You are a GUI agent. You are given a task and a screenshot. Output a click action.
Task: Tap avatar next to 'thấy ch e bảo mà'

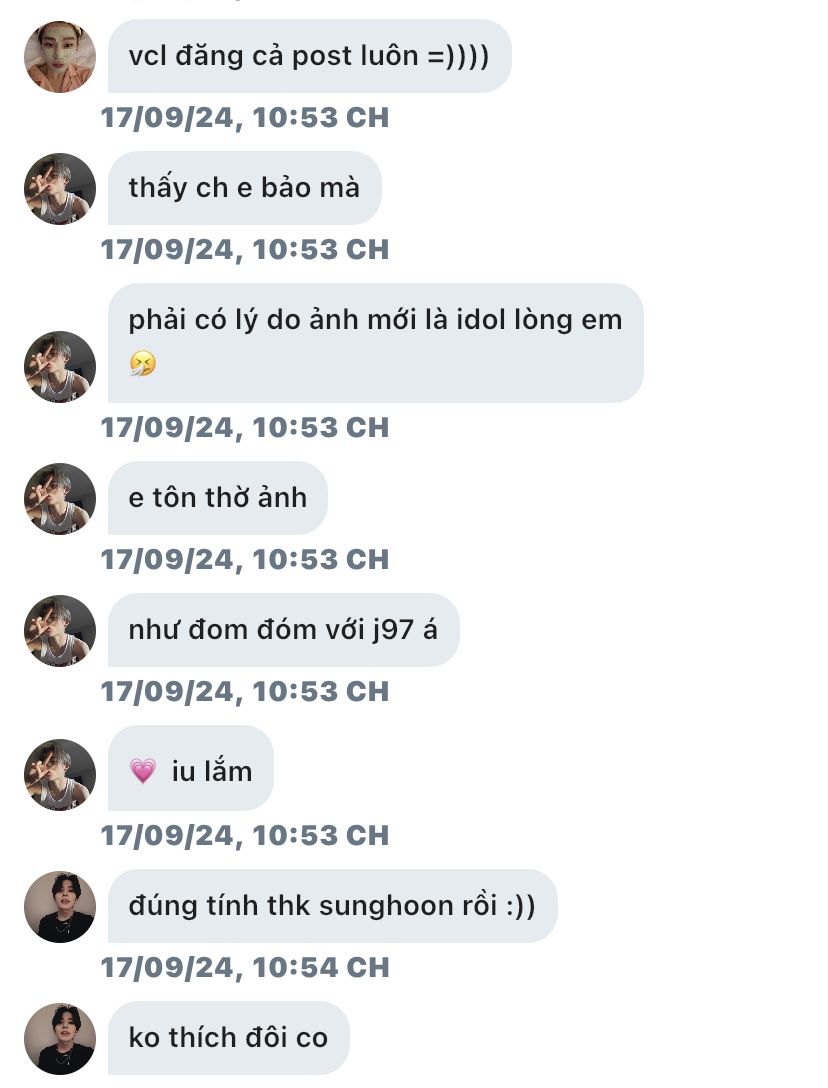[x=60, y=188]
